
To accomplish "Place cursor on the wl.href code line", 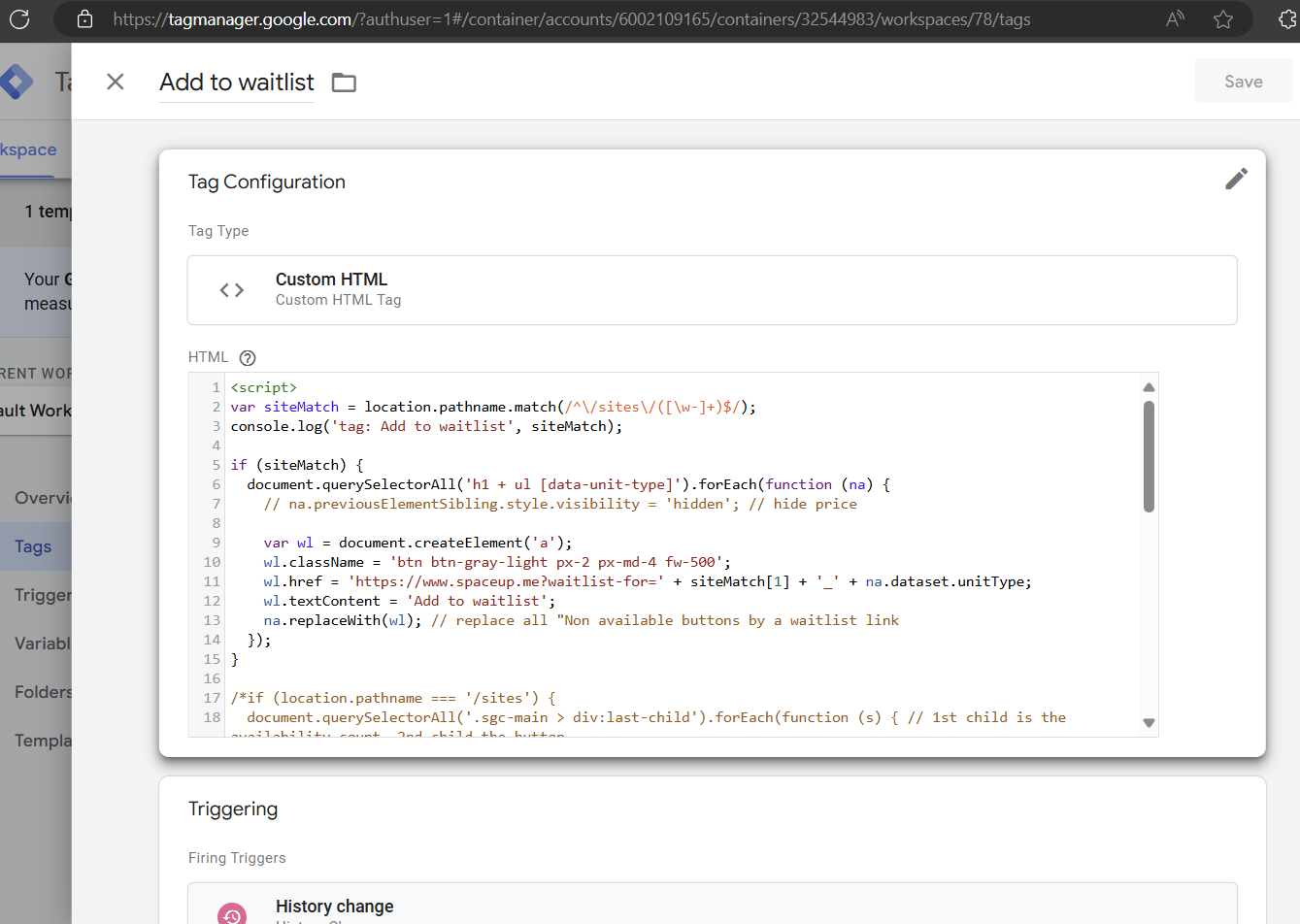I will pyautogui.click(x=648, y=581).
